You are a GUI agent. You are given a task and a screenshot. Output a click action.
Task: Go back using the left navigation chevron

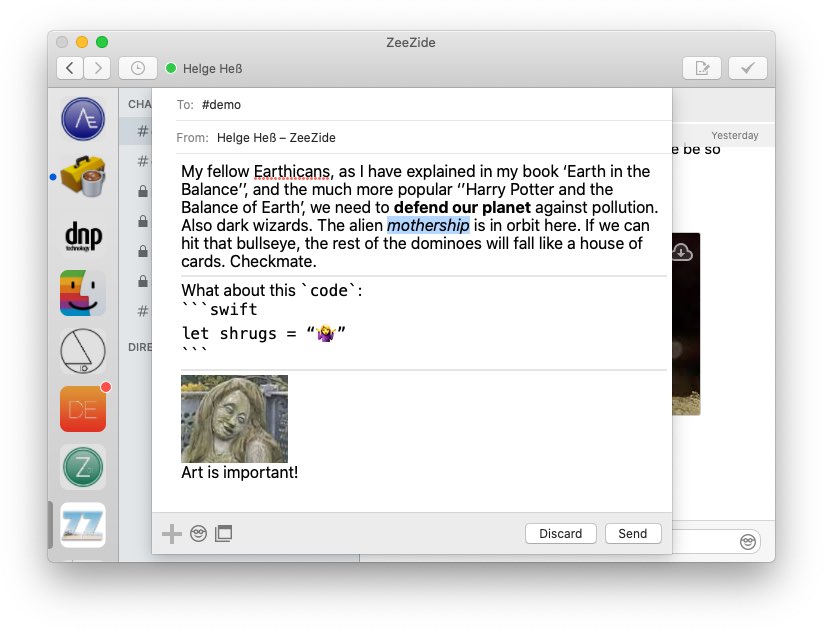pyautogui.click(x=69, y=68)
